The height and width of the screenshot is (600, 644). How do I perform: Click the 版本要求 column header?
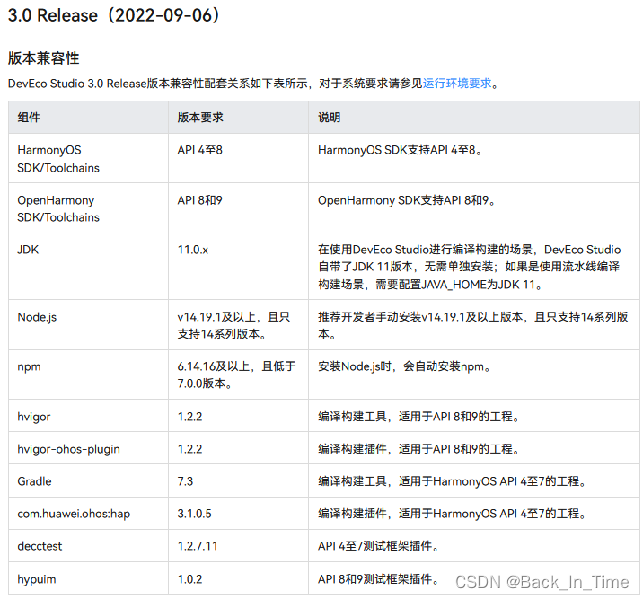(x=200, y=117)
